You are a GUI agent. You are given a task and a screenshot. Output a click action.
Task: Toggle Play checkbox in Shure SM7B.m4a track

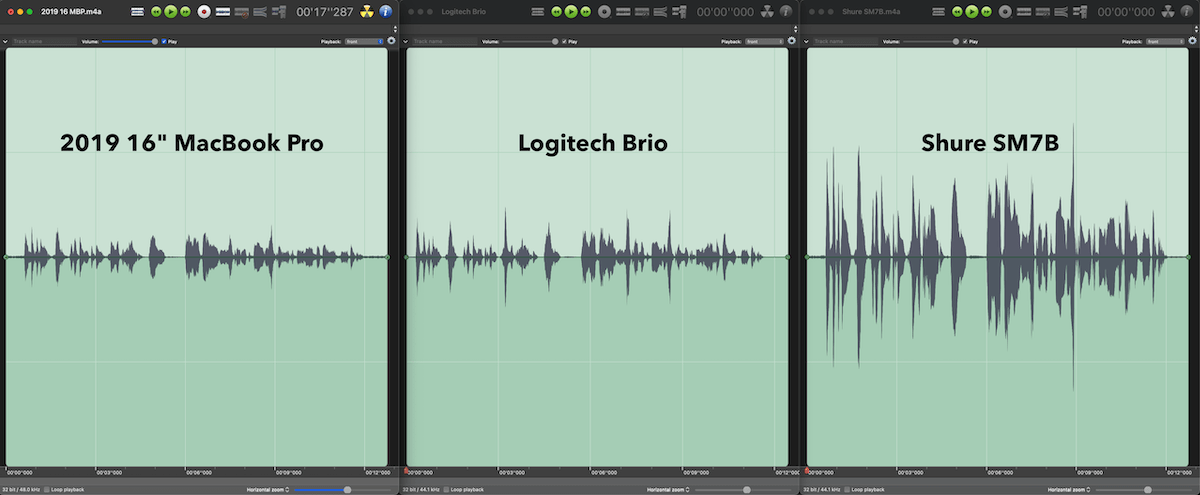click(965, 42)
